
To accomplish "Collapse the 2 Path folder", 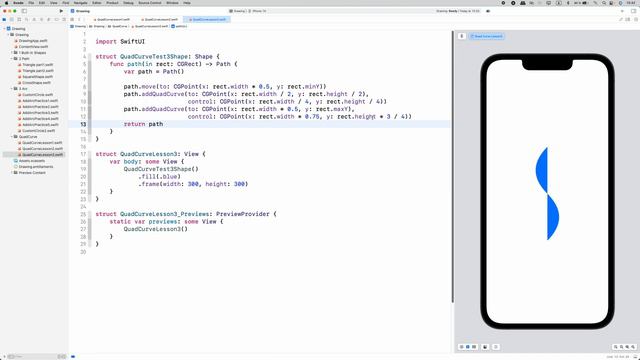I will pyautogui.click(x=11, y=59).
